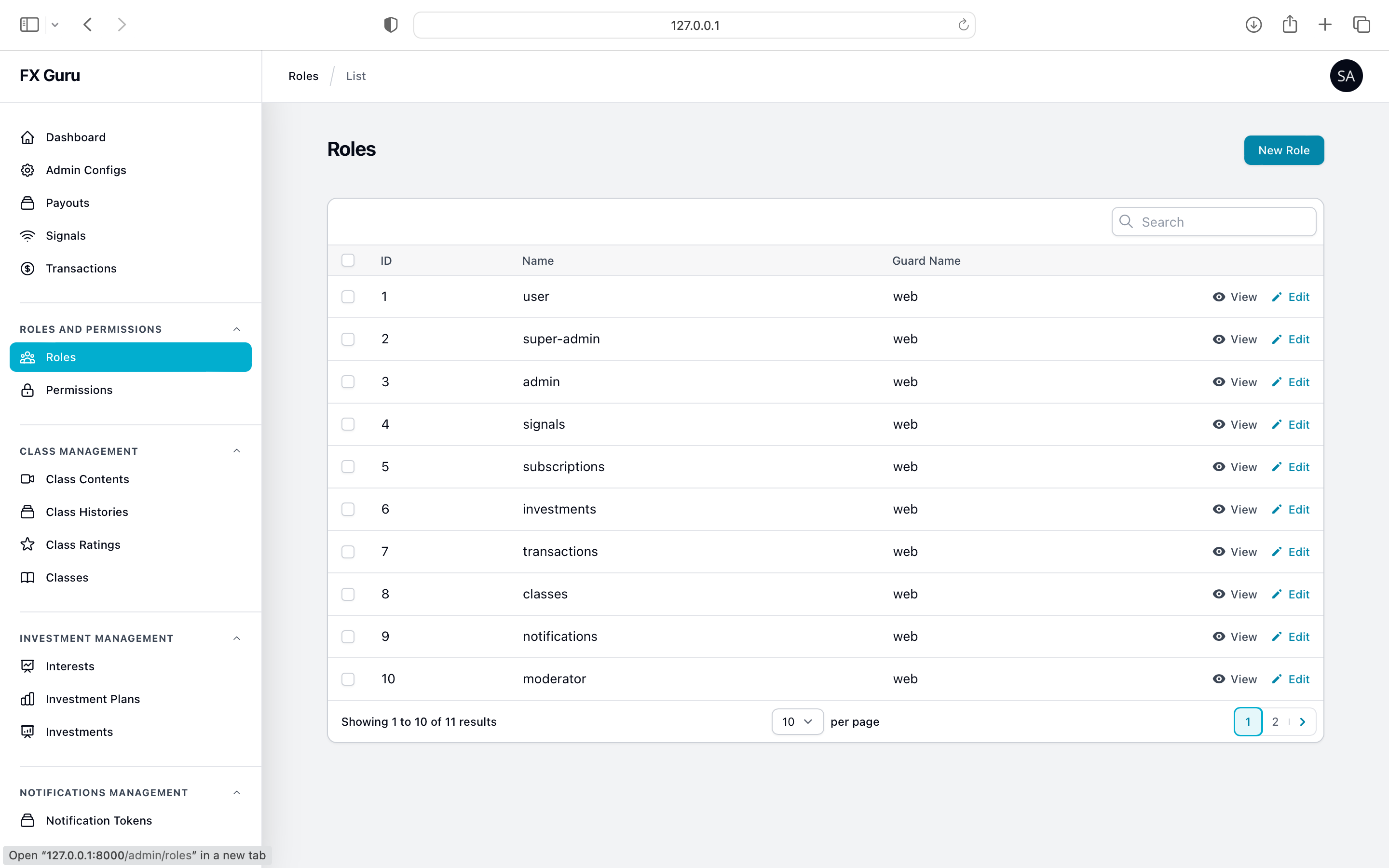Screen dimensions: 1389x868
Task: Reload the page in the address bar
Action: pos(963,25)
